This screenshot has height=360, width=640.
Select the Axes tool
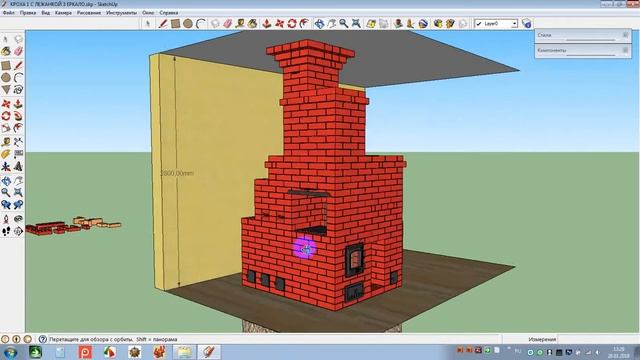(x=6, y=167)
